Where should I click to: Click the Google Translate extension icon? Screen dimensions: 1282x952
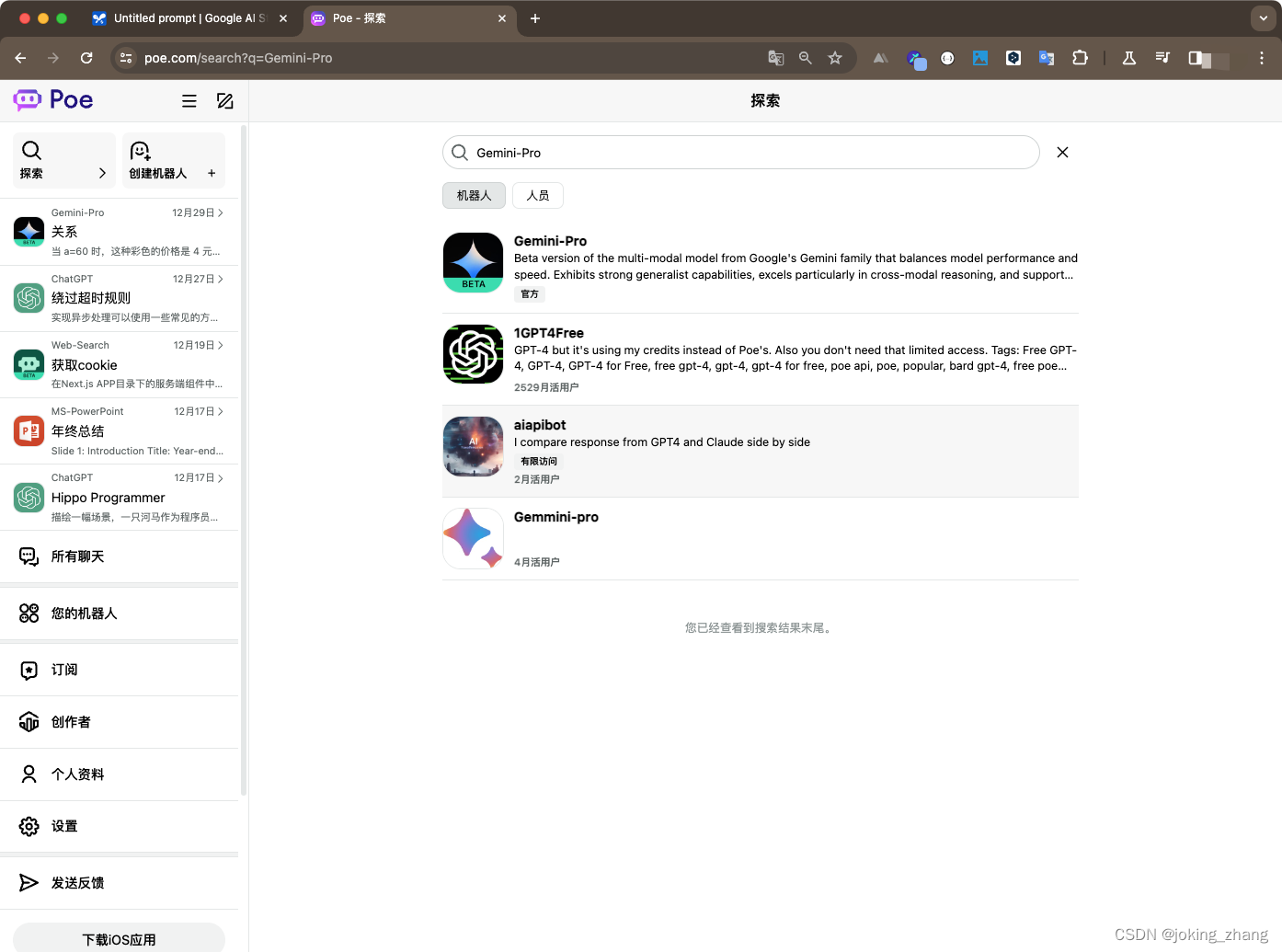click(x=1047, y=58)
